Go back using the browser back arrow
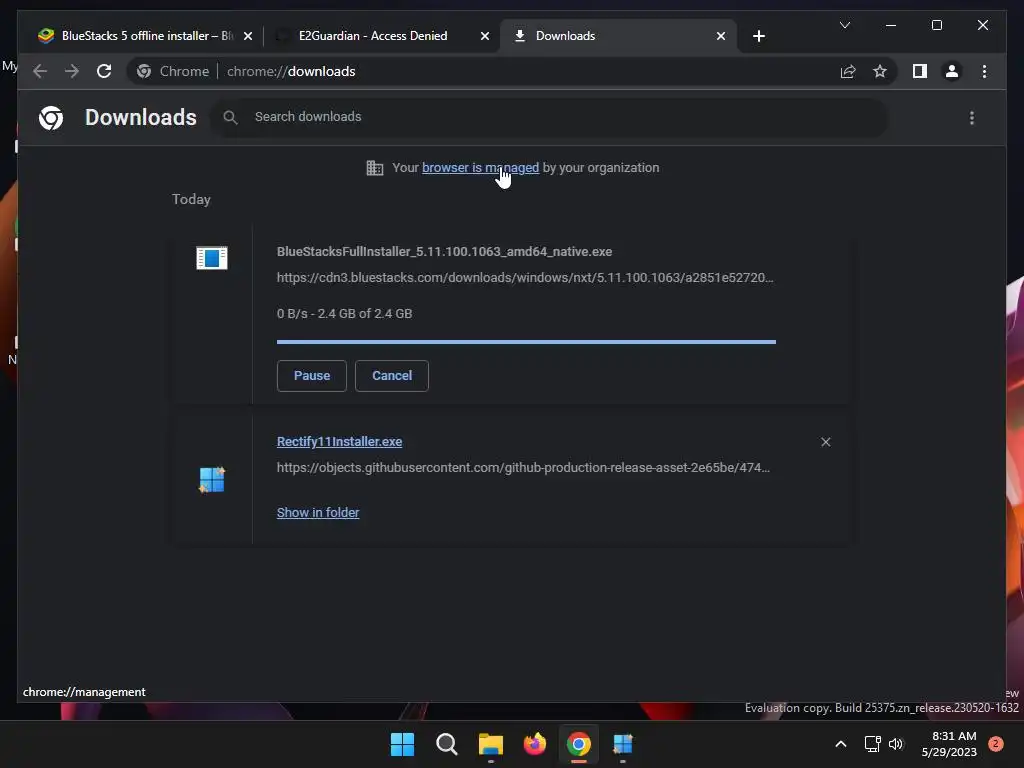This screenshot has width=1024, height=768. [40, 71]
